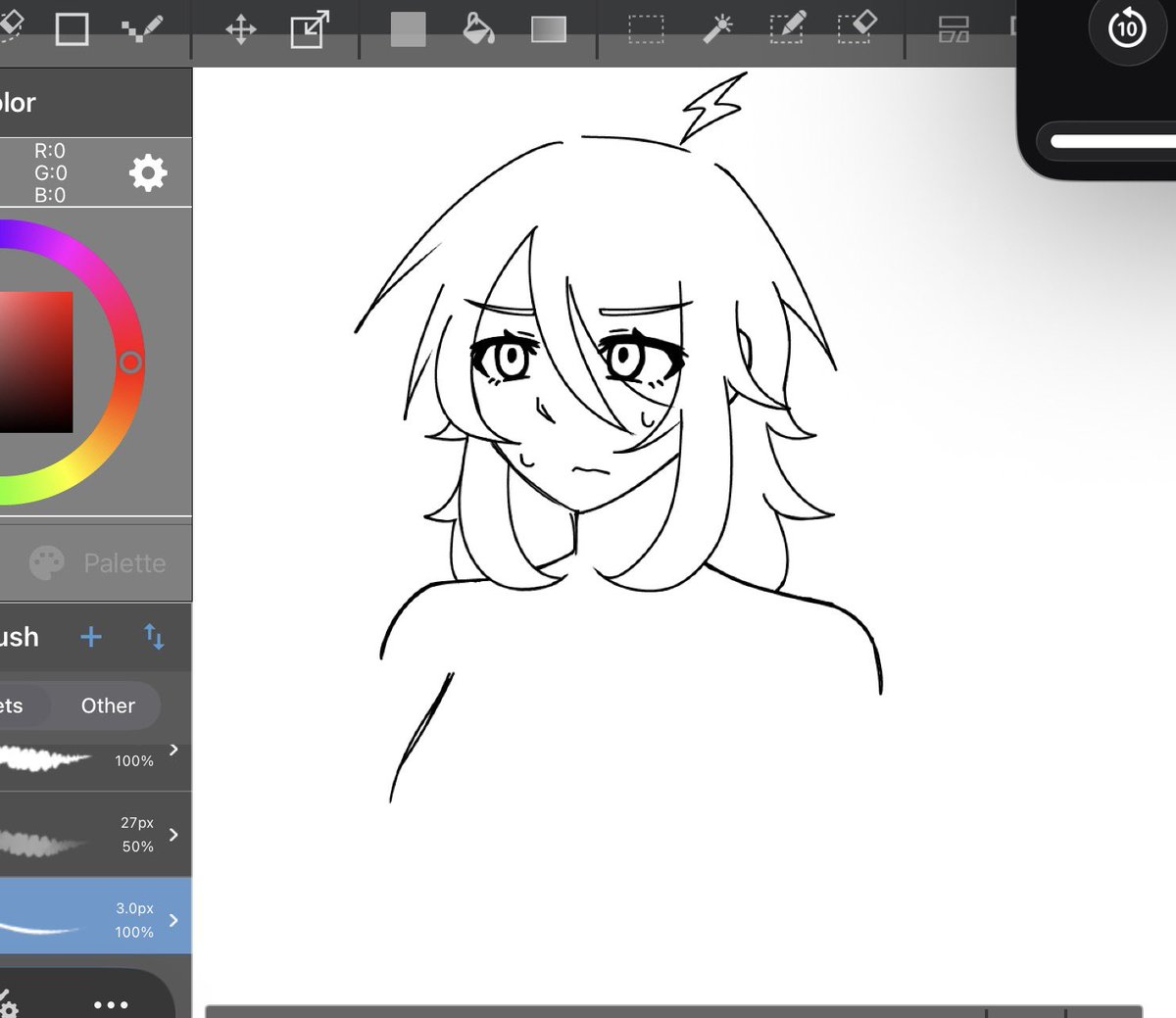Tap the 10-second rewind button
Image resolution: width=1176 pixels, height=1018 pixels.
[x=1127, y=28]
